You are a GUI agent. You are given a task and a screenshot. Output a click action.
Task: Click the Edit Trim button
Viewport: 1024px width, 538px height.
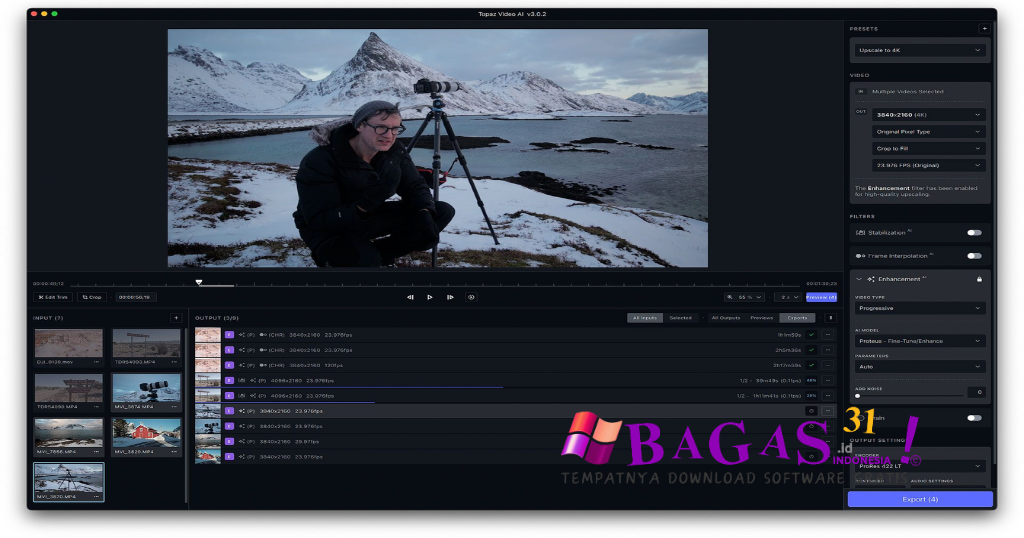pos(53,297)
